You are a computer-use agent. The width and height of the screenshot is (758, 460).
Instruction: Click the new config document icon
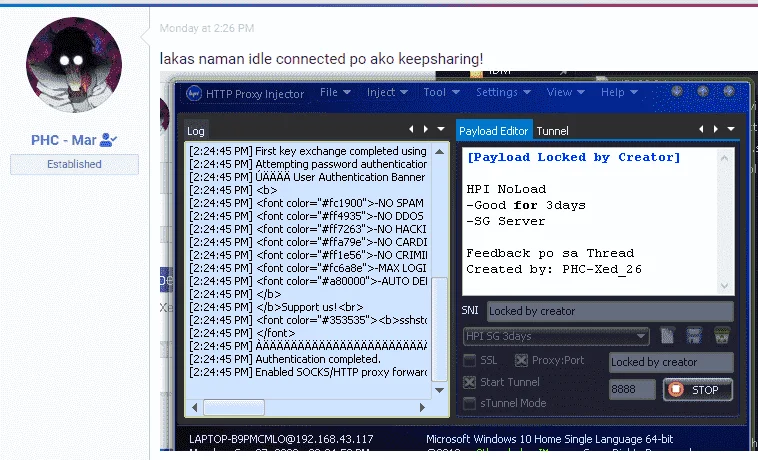point(667,336)
